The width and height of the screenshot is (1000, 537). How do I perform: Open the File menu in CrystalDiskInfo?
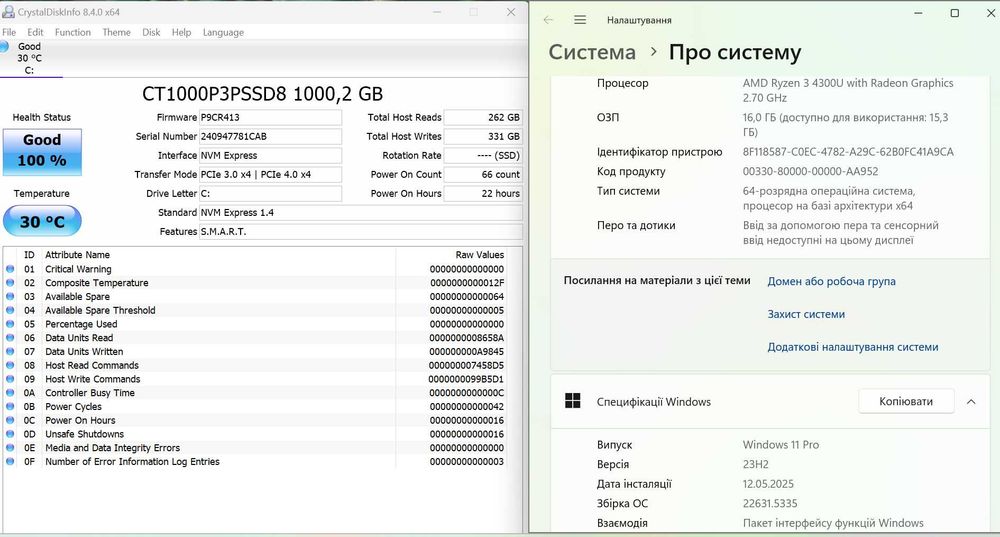[9, 32]
